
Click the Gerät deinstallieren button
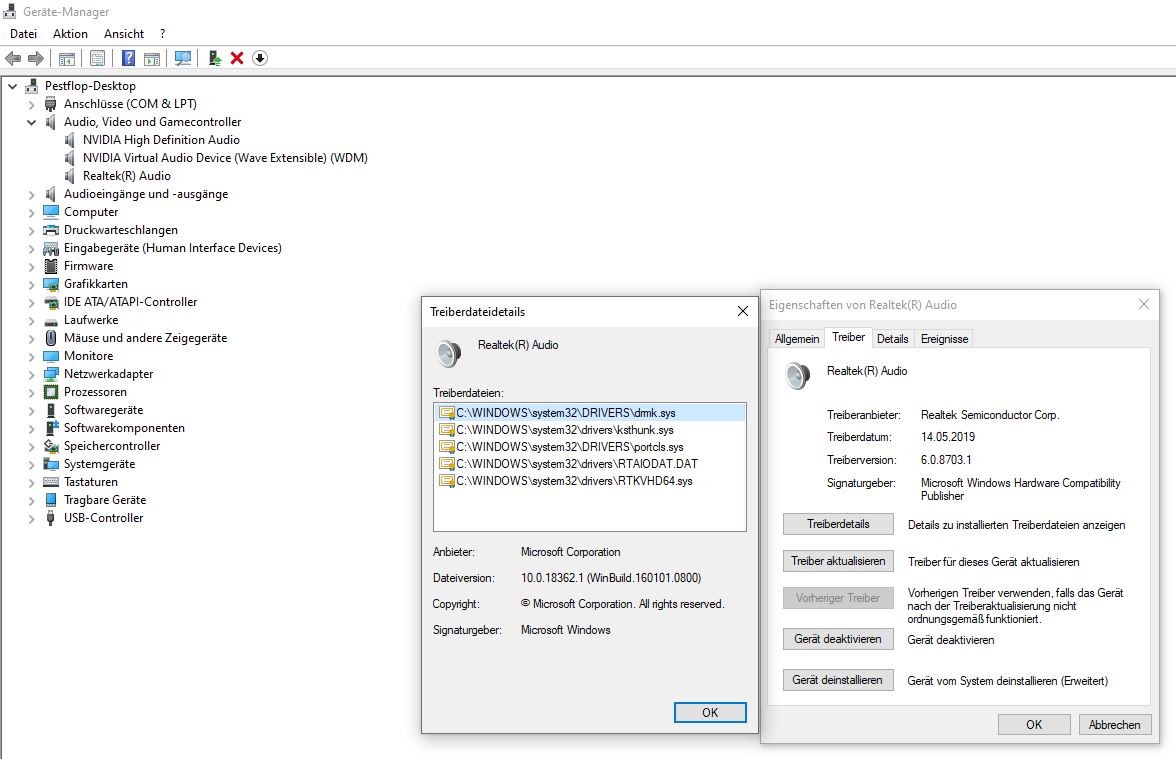838,680
